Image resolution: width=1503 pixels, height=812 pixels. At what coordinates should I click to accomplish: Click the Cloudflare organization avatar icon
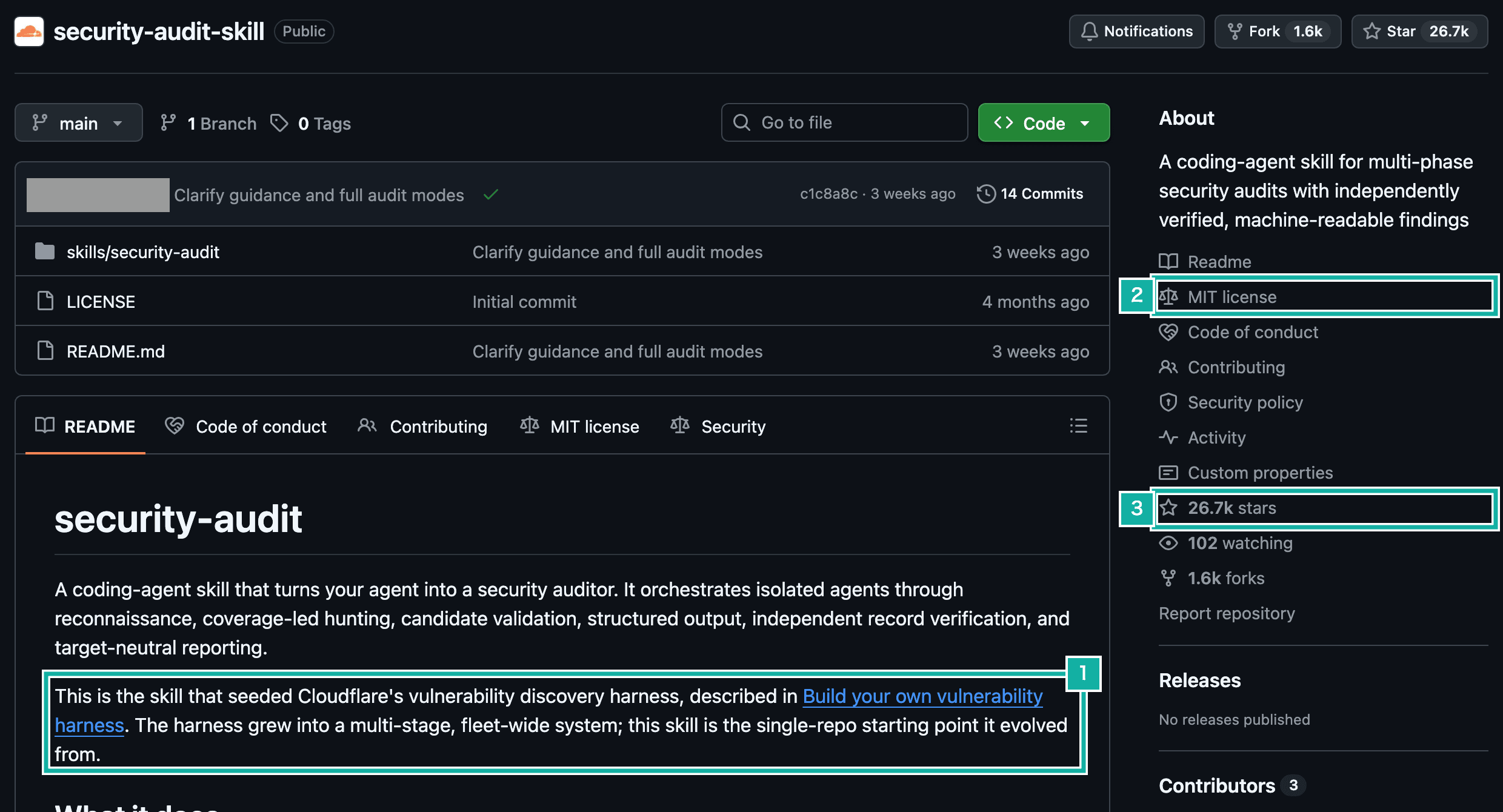(x=29, y=32)
